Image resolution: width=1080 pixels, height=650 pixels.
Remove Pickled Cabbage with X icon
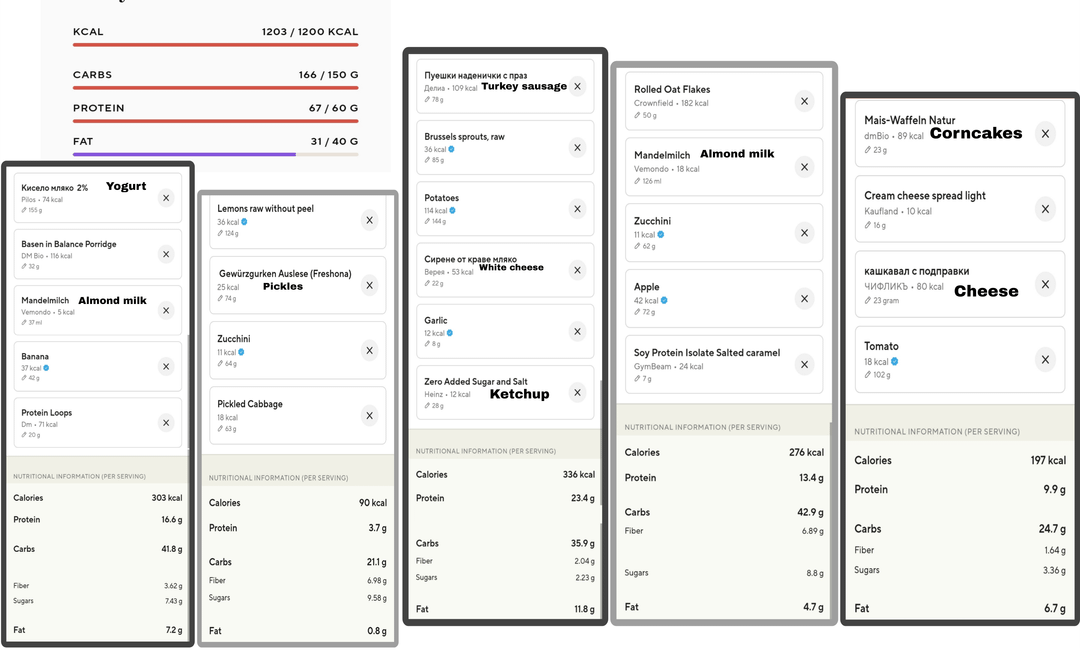(x=369, y=415)
